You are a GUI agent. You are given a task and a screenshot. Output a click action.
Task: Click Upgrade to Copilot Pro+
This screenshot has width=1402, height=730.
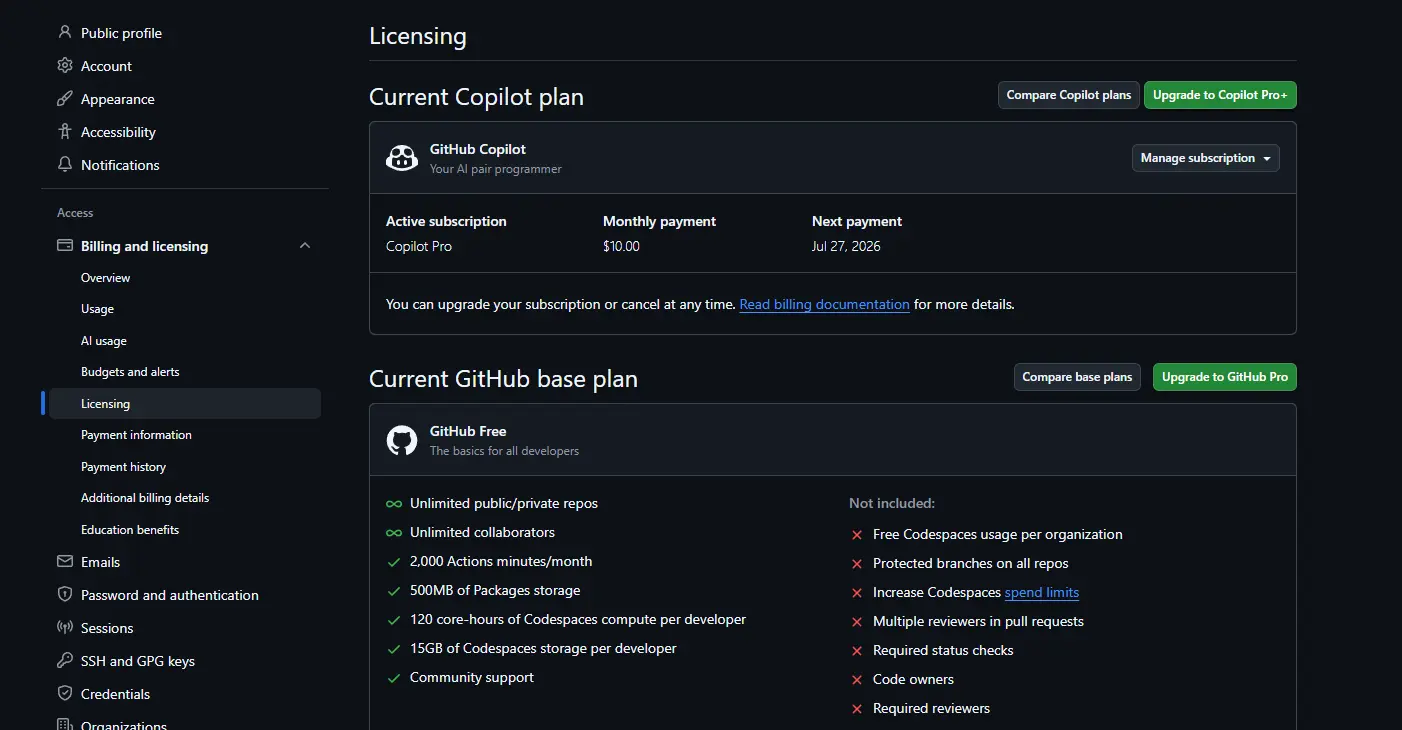(x=1220, y=95)
